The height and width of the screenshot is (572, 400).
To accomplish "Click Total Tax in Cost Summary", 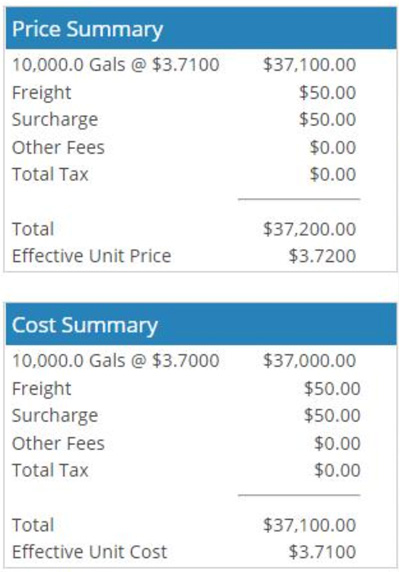I will tap(50, 470).
